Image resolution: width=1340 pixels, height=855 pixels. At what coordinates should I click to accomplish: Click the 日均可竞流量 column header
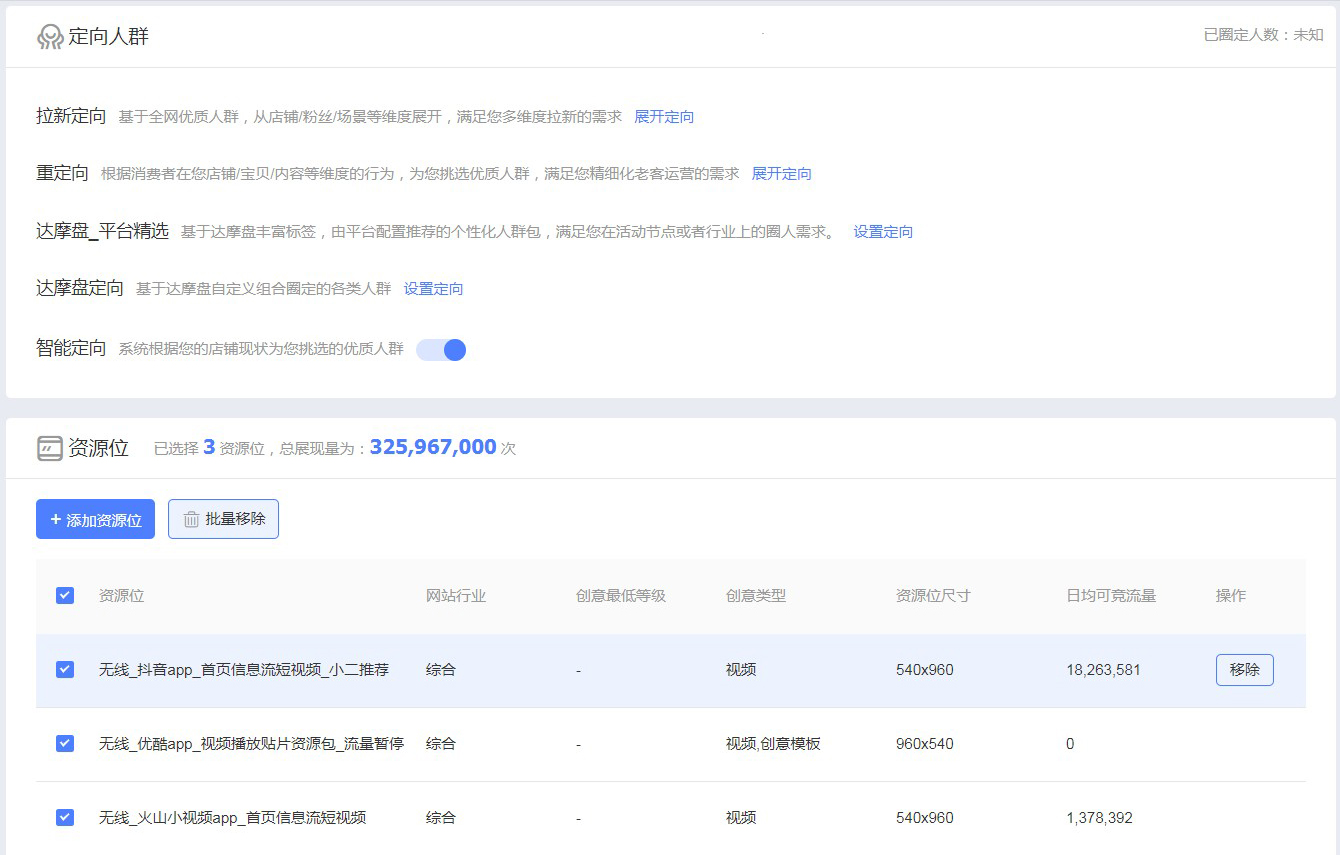point(1111,595)
